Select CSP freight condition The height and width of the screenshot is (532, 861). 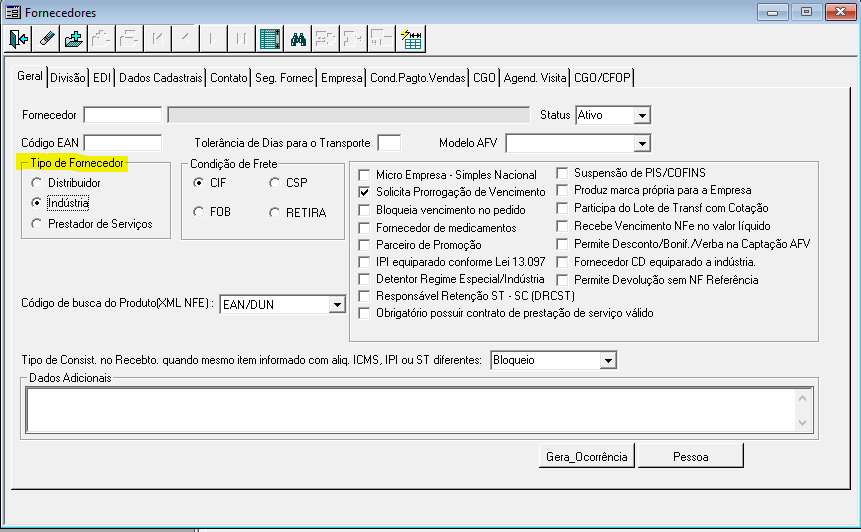[x=275, y=183]
